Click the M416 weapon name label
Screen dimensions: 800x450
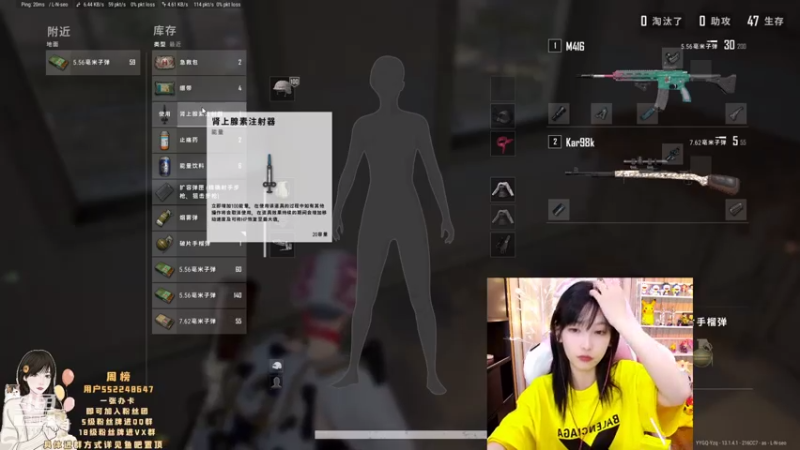575,46
